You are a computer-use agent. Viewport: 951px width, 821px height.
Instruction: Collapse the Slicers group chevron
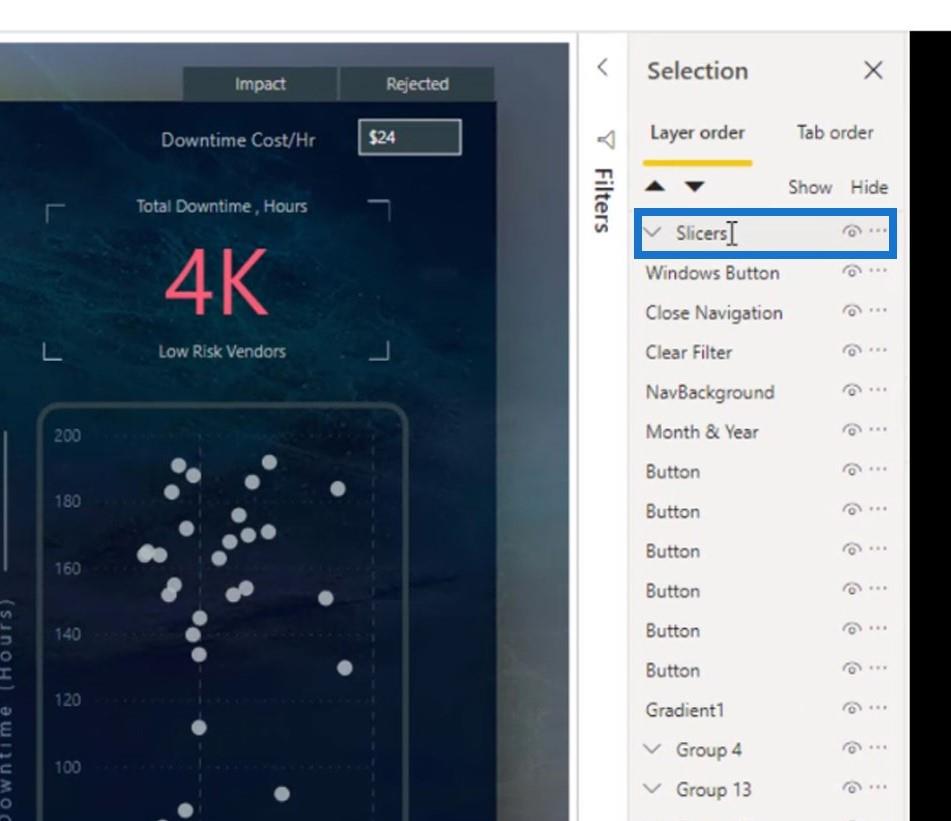[653, 232]
